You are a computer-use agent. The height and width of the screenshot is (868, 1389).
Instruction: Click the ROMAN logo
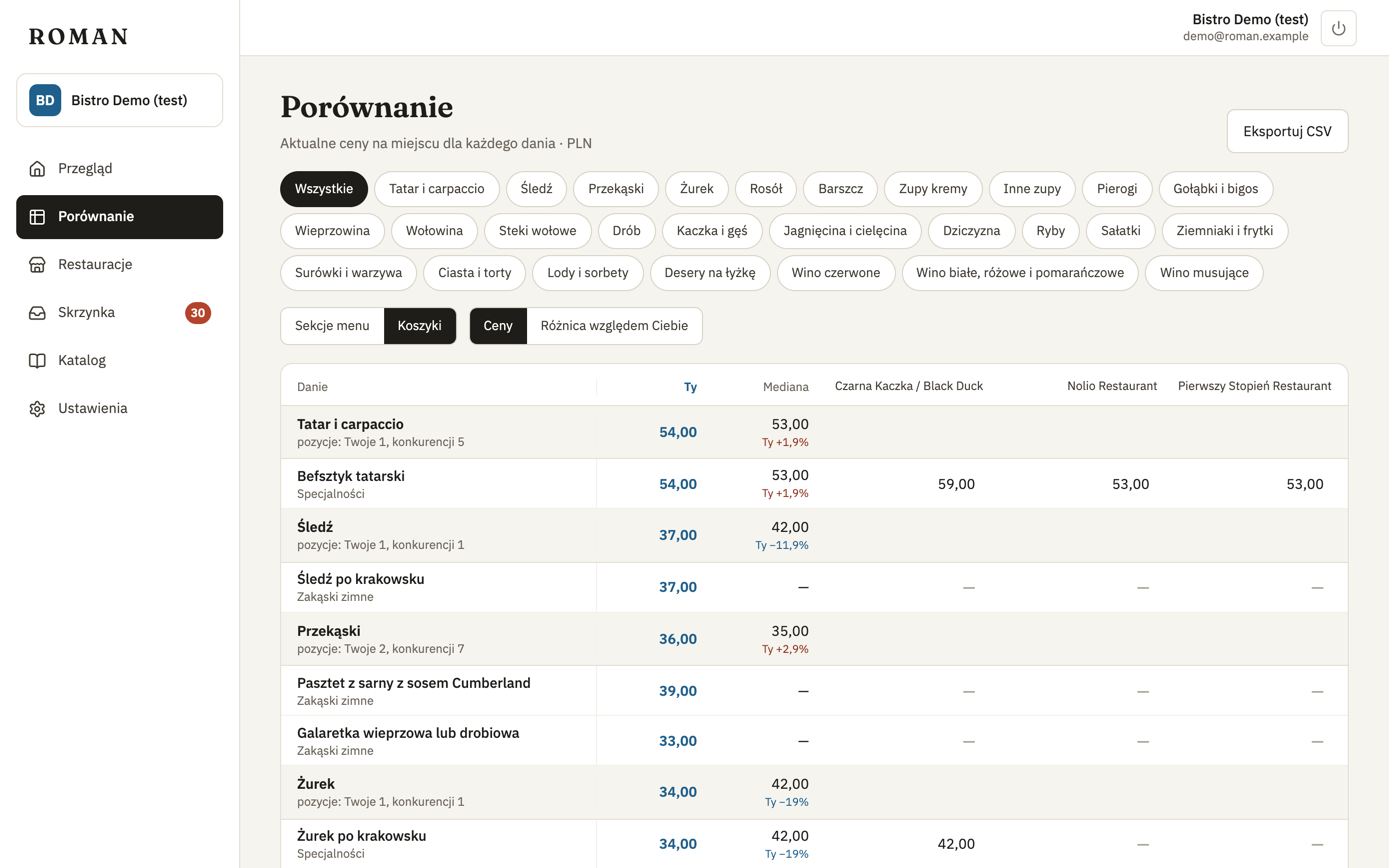coord(78,37)
